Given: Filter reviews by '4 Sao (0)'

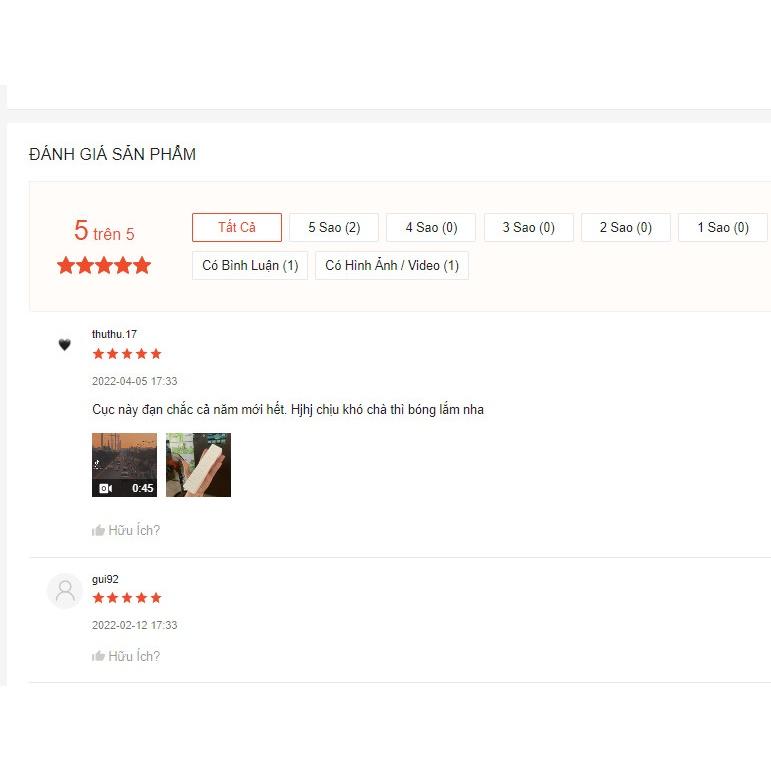Looking at the screenshot, I should tap(431, 227).
